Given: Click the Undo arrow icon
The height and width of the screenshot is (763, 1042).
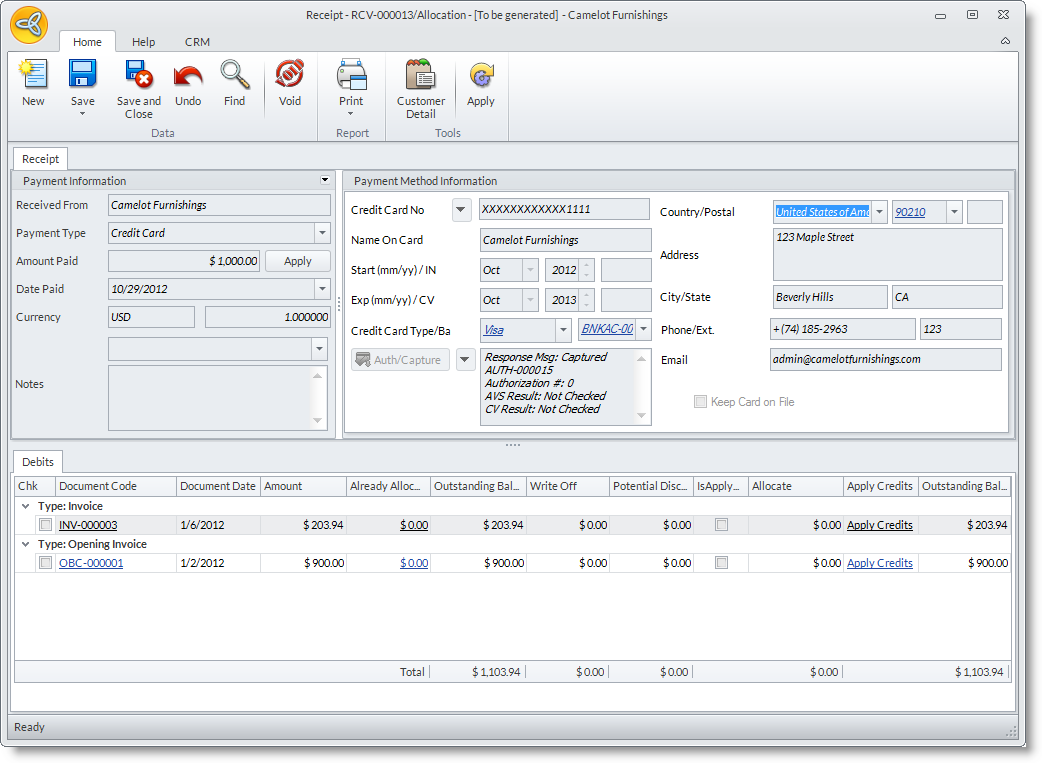Looking at the screenshot, I should click(x=188, y=76).
